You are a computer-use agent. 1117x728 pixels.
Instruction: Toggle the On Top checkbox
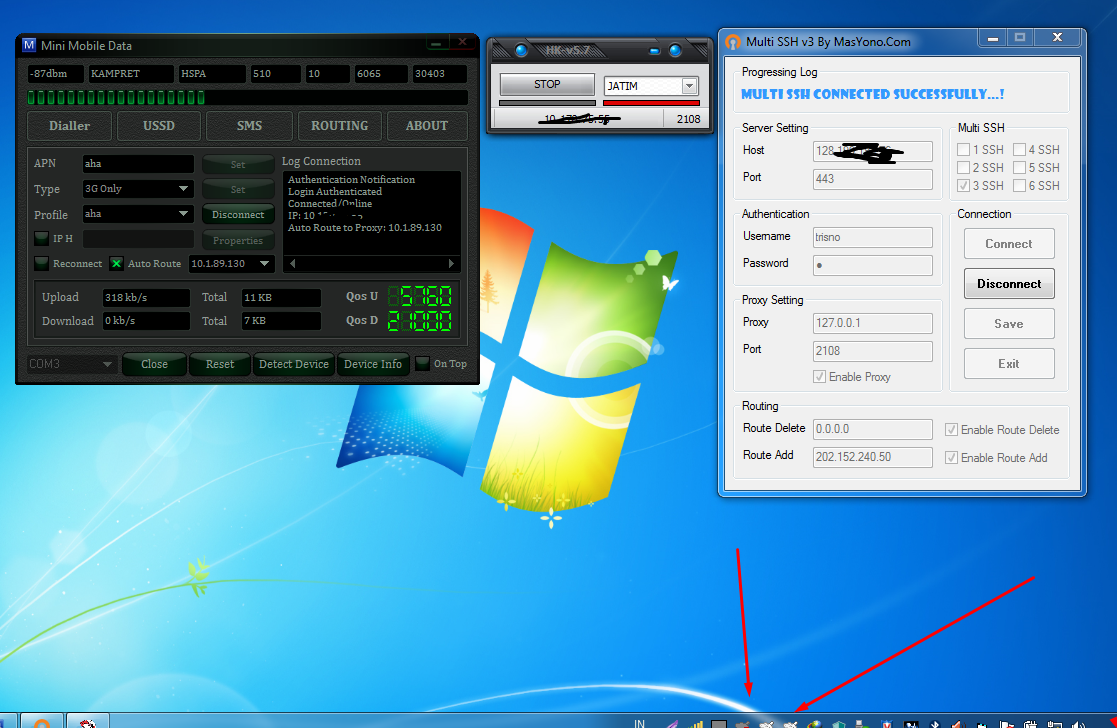tap(422, 363)
